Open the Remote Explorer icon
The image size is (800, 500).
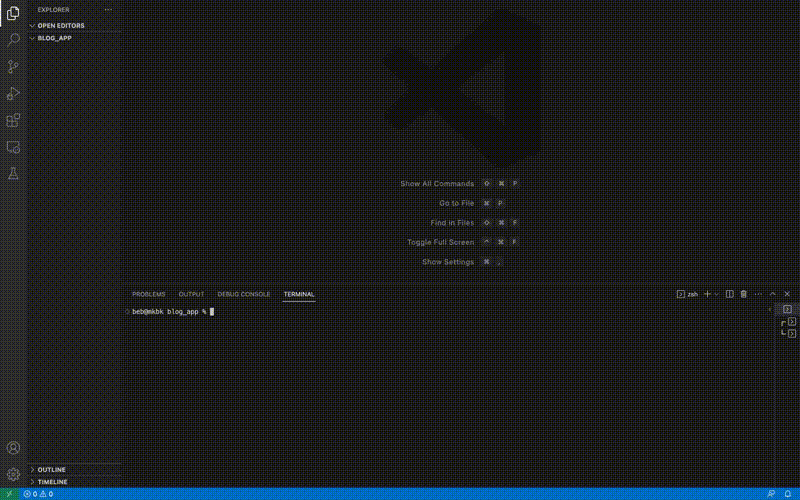click(13, 147)
